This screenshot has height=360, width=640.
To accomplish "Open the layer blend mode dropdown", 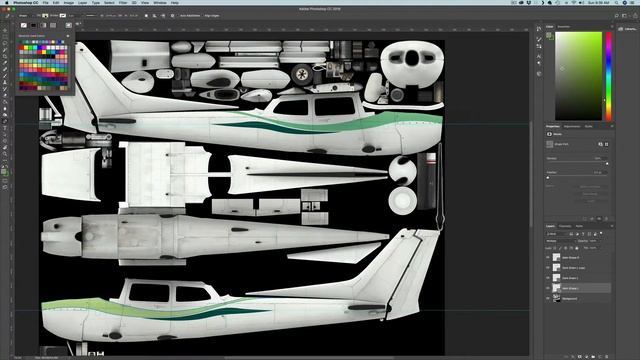I will (562, 241).
